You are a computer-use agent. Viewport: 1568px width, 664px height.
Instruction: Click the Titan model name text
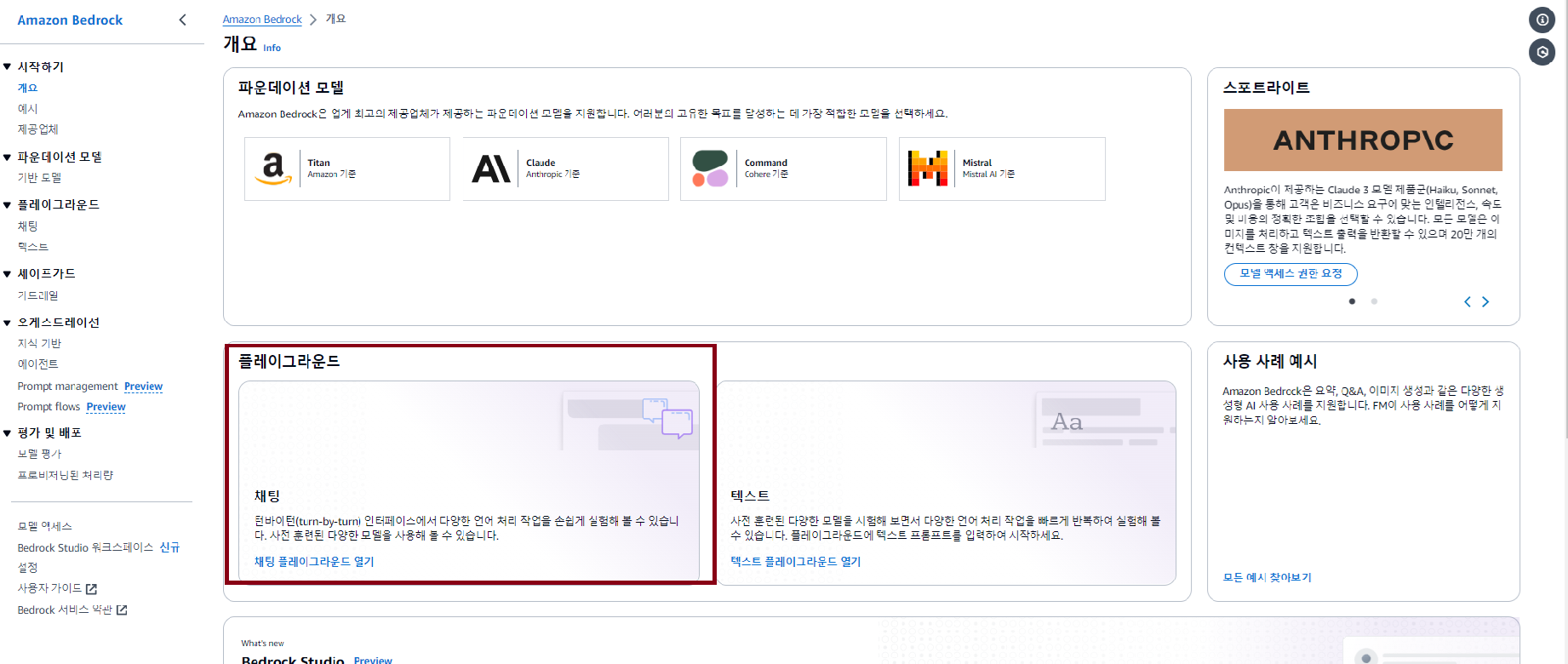[319, 163]
